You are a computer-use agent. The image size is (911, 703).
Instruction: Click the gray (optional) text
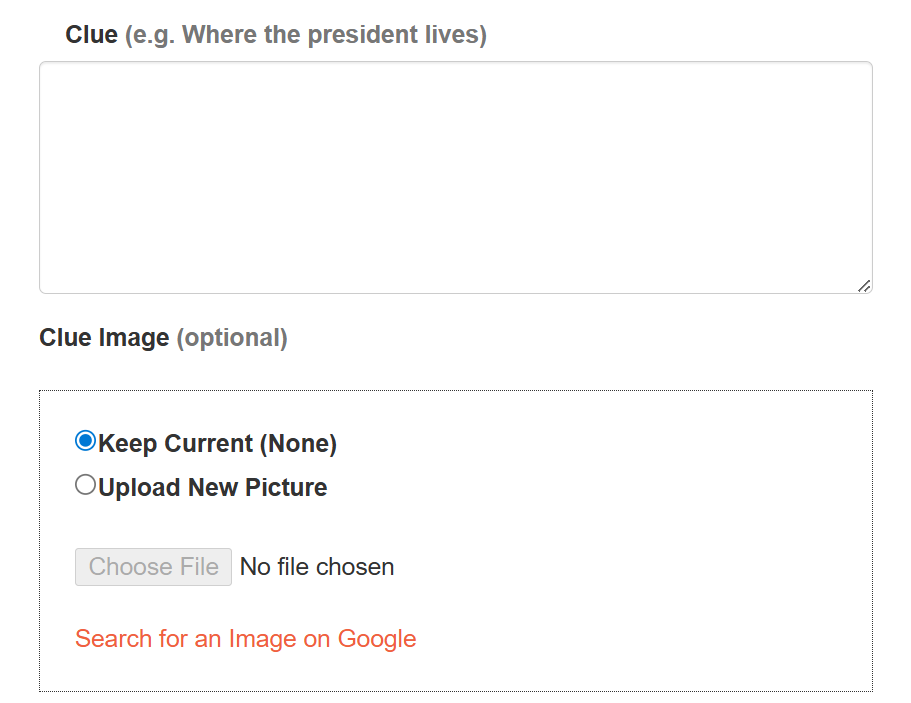coord(232,338)
